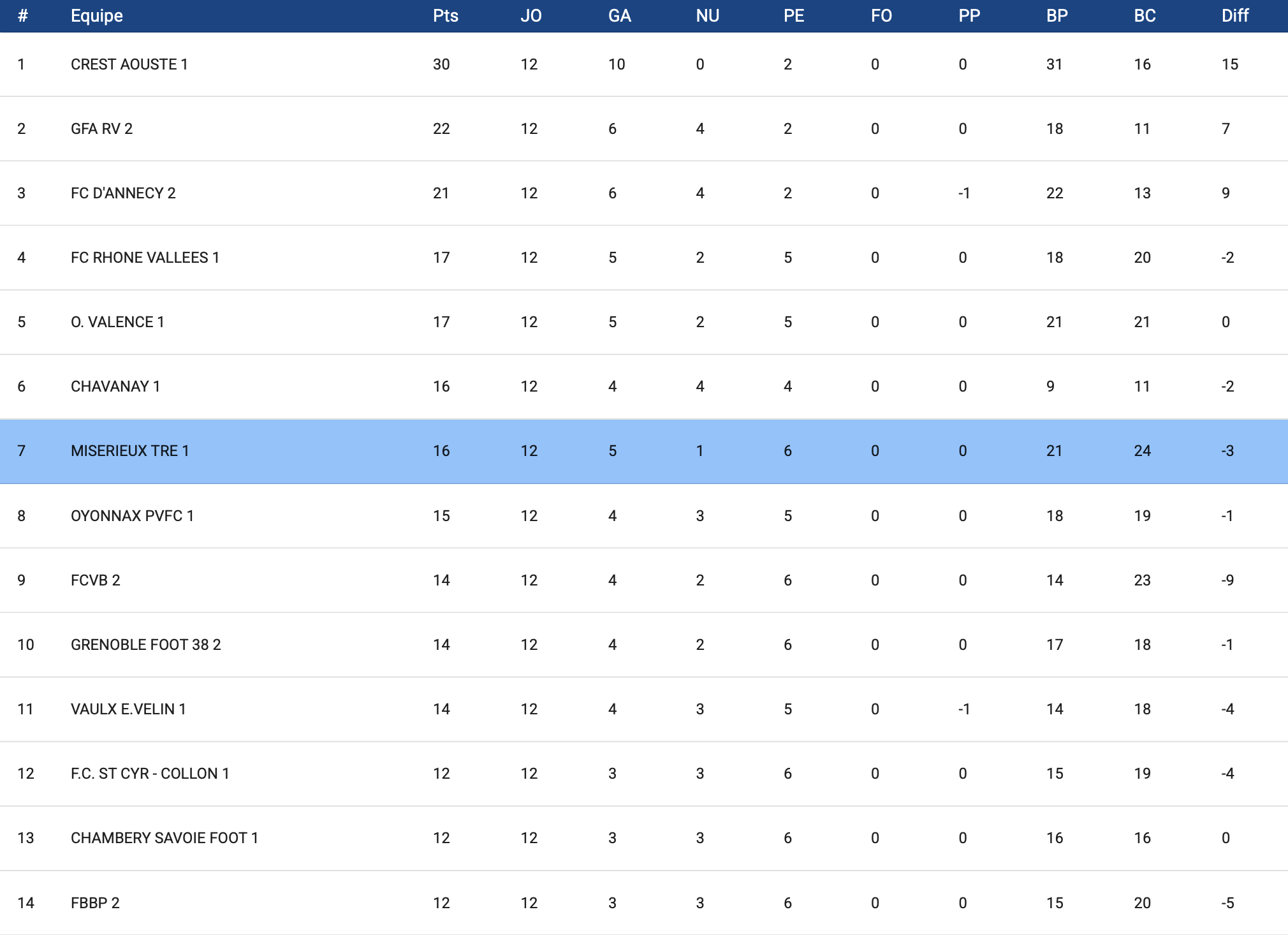This screenshot has width=1288, height=935.
Task: Click highlighted MISERIEUX TRE 1 team name
Action: [129, 451]
